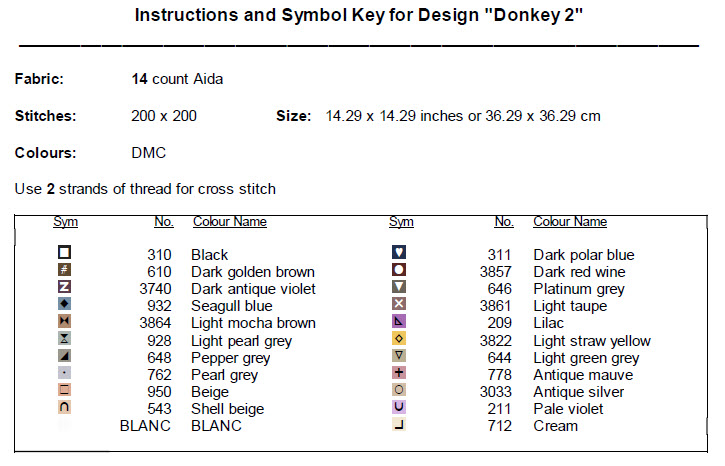Select the Dark polar blue symbol icon
Image resolution: width=725 pixels, height=466 pixels.
[x=399, y=254]
